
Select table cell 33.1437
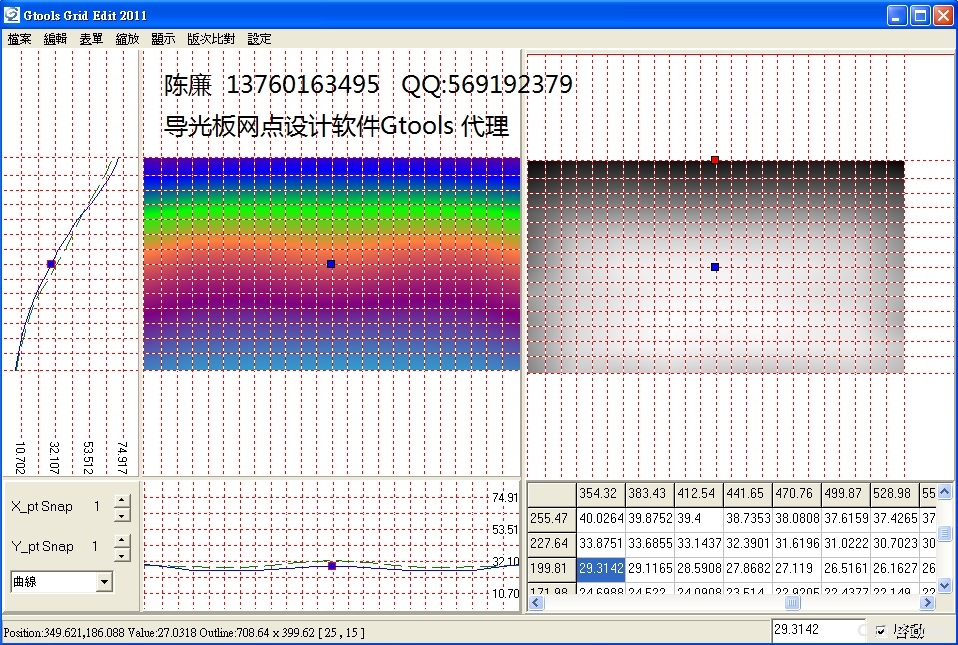click(x=699, y=544)
